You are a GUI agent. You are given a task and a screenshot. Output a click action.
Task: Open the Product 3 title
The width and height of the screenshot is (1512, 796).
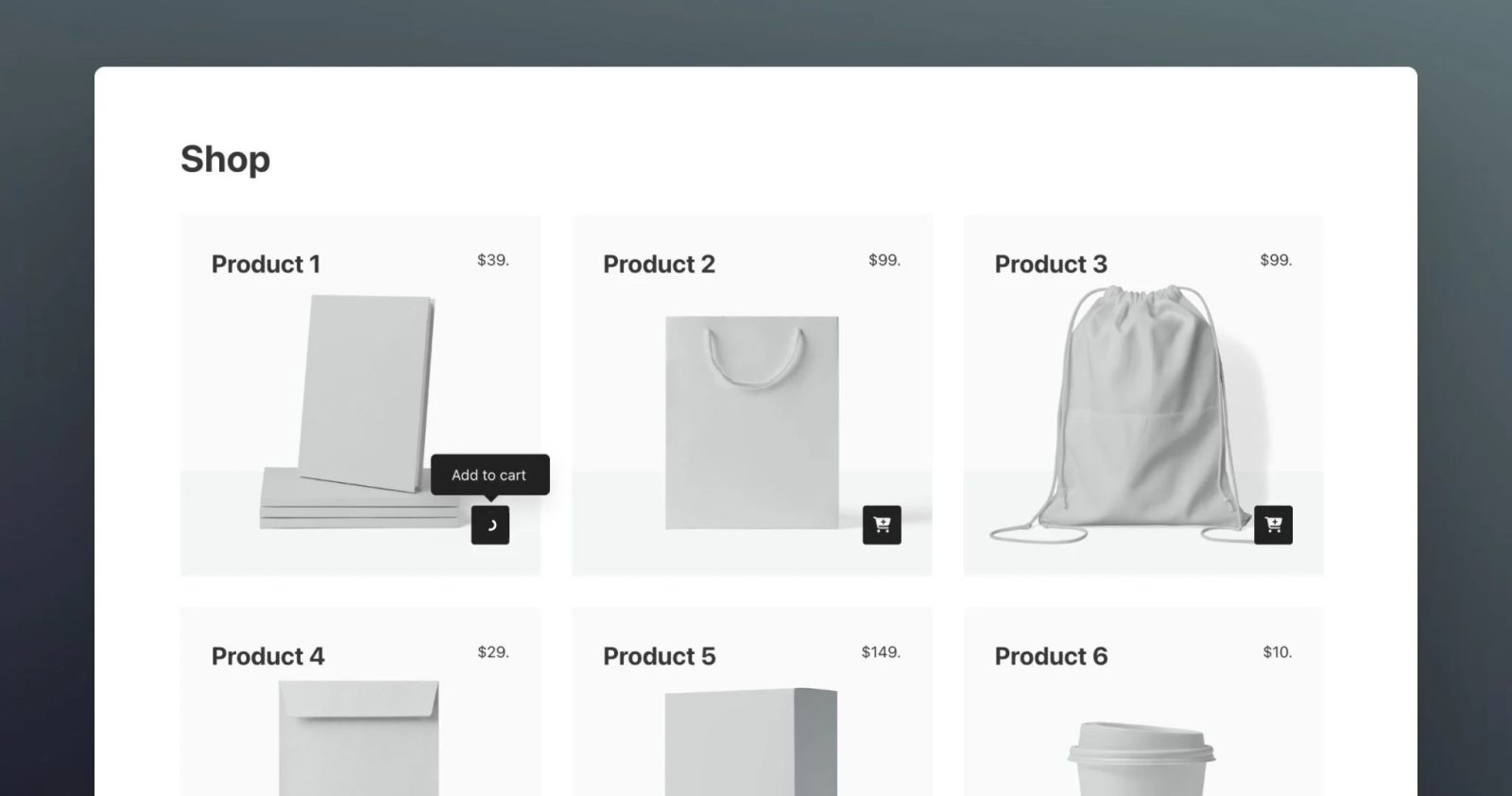tap(1051, 264)
